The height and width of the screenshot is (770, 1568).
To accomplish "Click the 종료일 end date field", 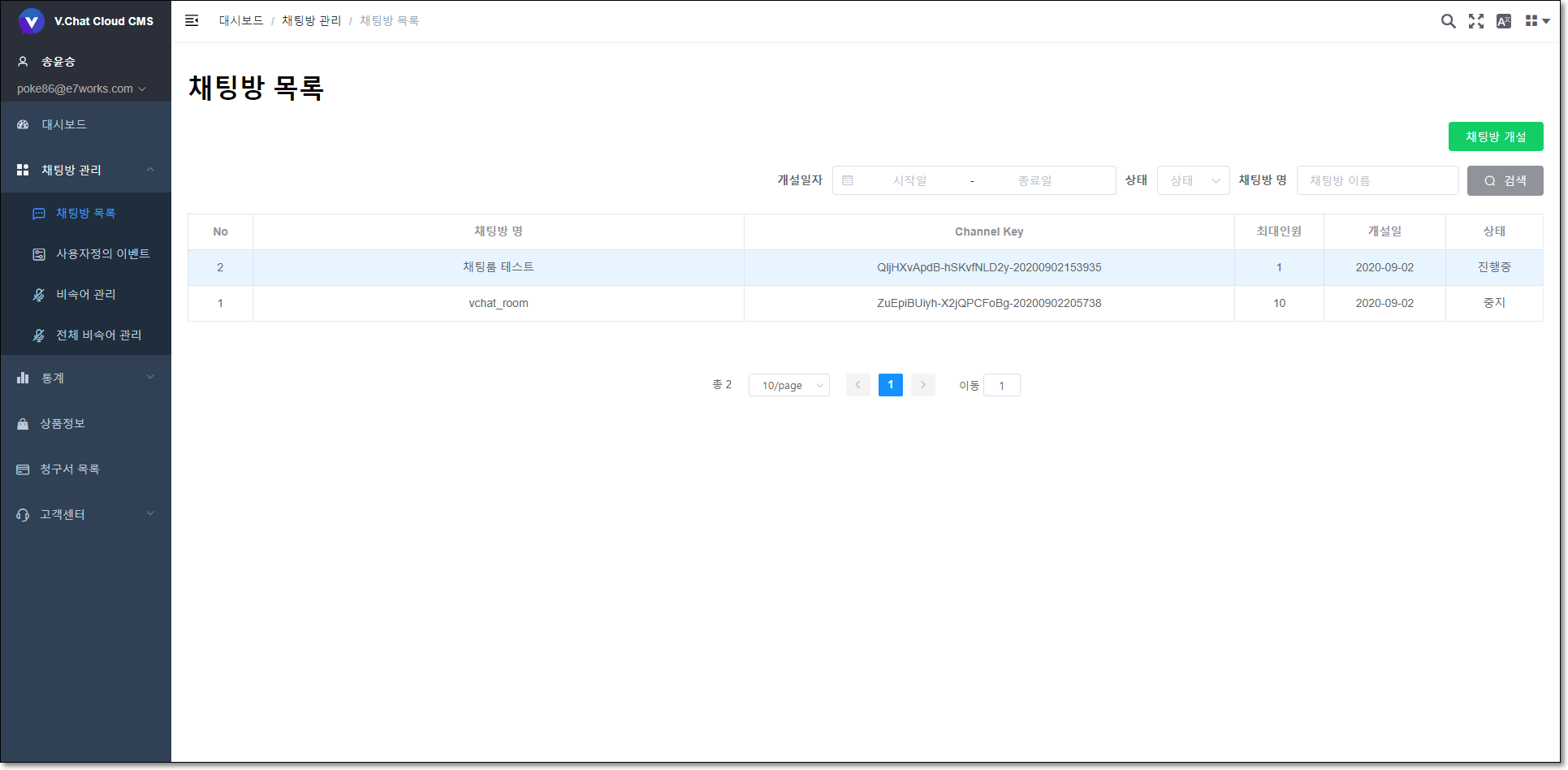I will point(1035,180).
